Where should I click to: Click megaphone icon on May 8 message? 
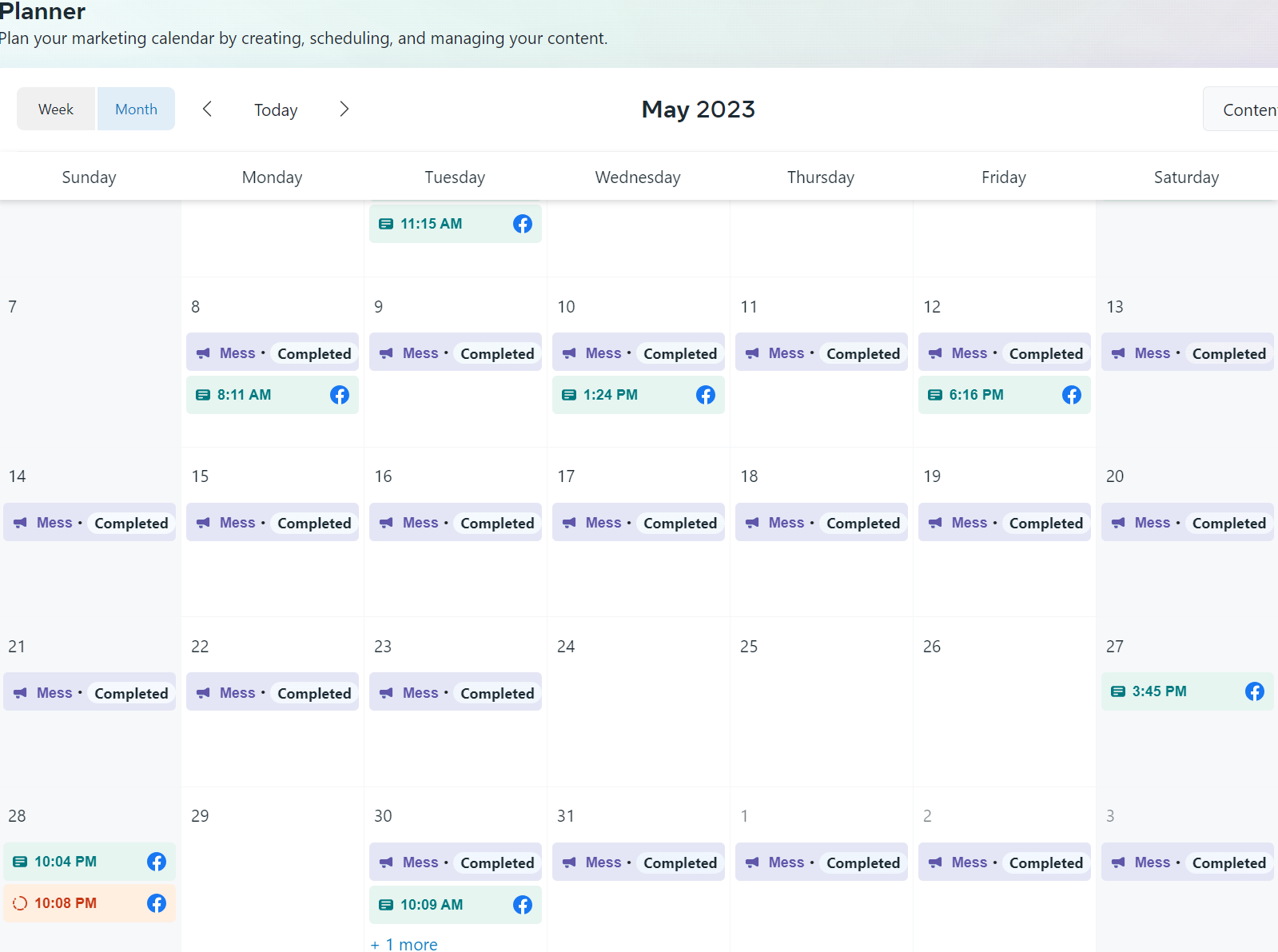tap(204, 353)
